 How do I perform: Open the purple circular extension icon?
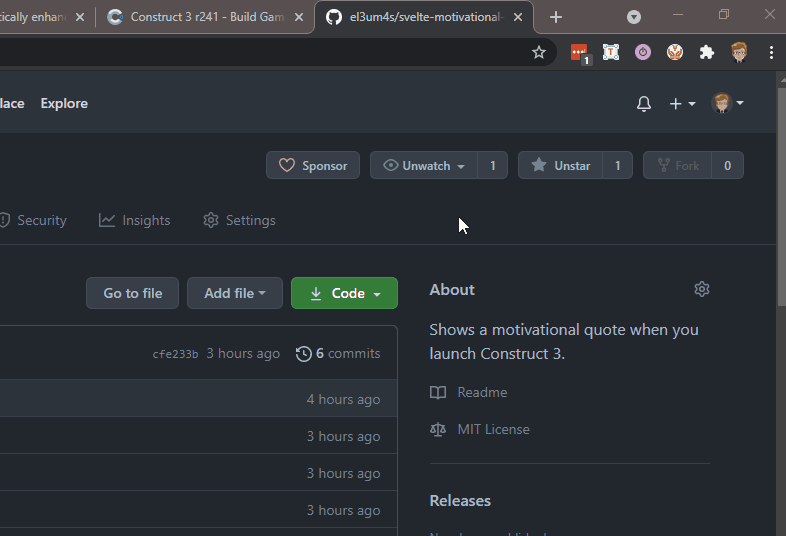point(643,52)
